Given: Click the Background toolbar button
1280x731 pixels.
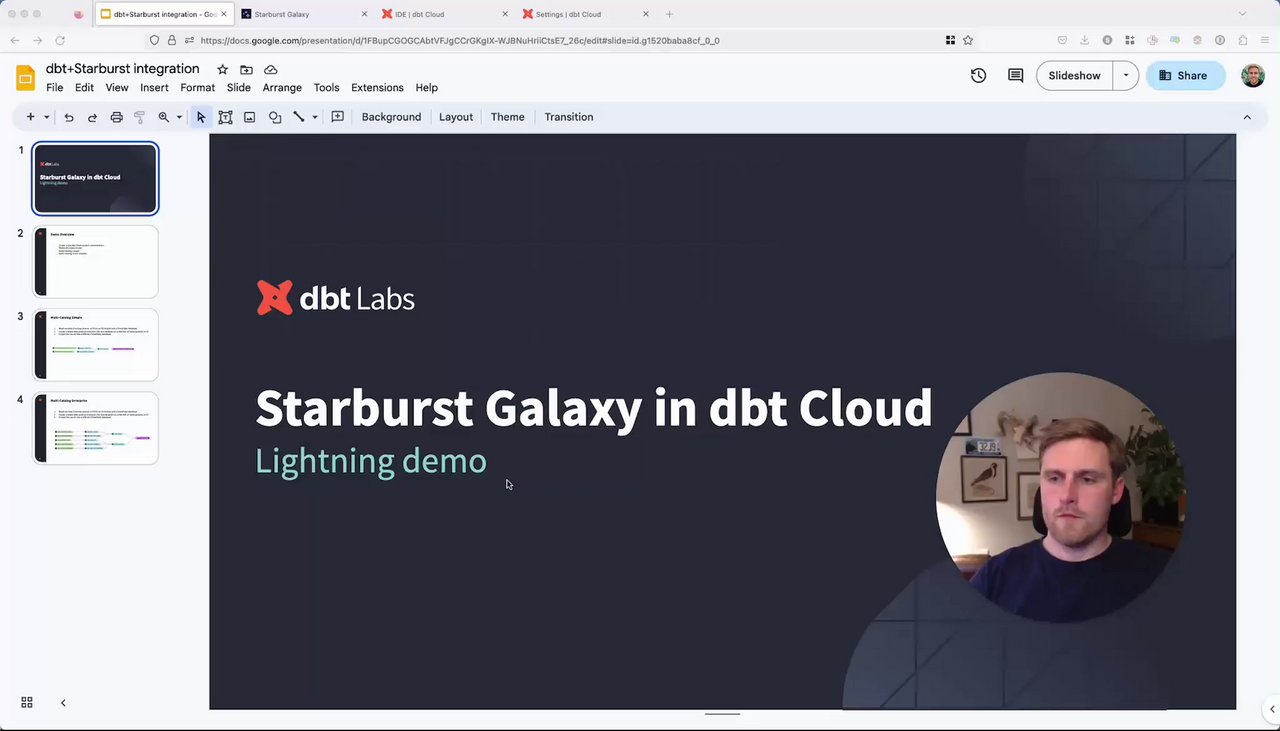Looking at the screenshot, I should click(391, 117).
